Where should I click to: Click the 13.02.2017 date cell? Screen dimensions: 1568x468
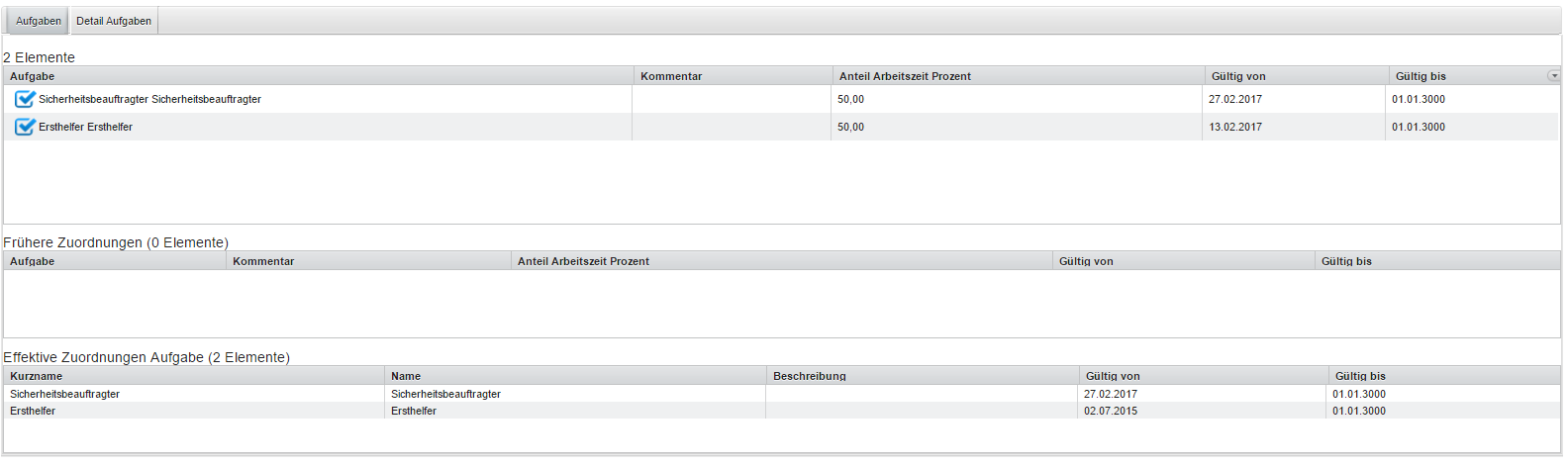[1235, 127]
